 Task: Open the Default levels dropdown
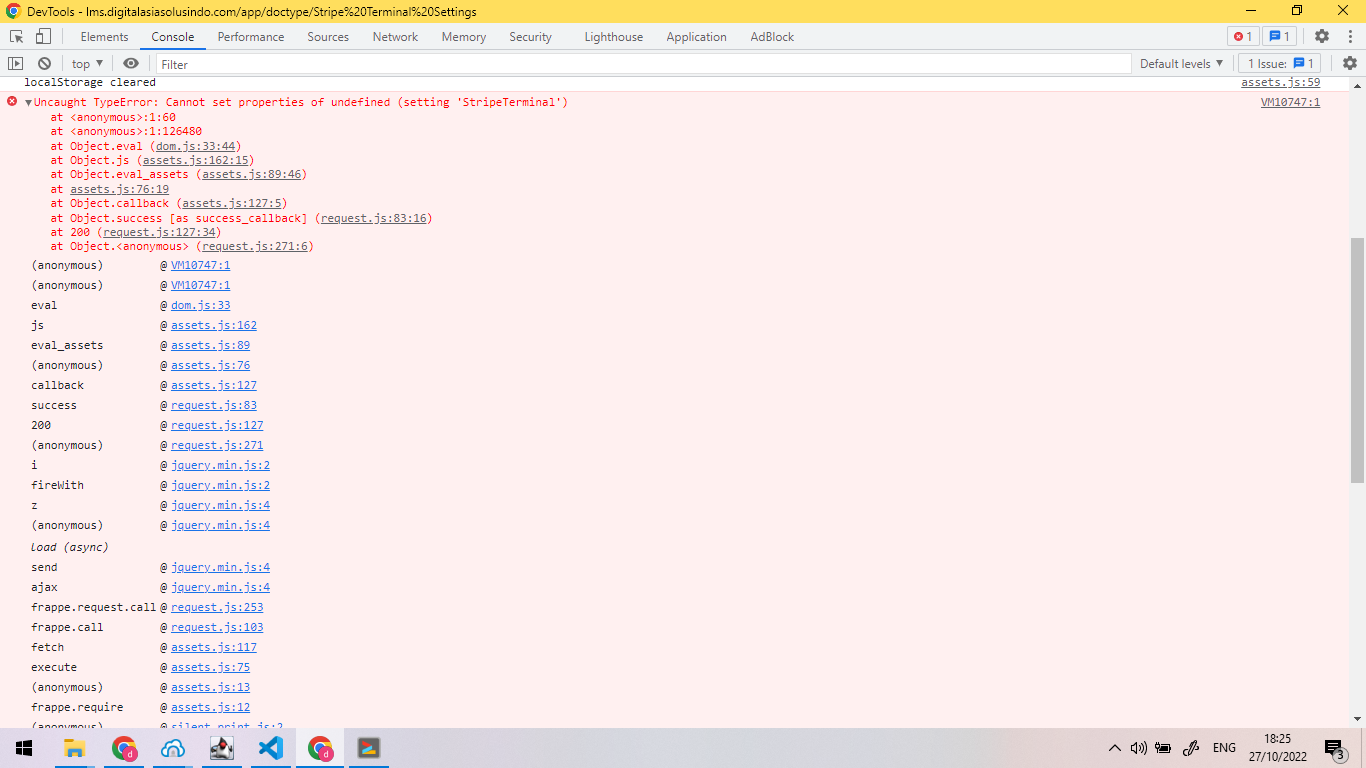[1182, 63]
